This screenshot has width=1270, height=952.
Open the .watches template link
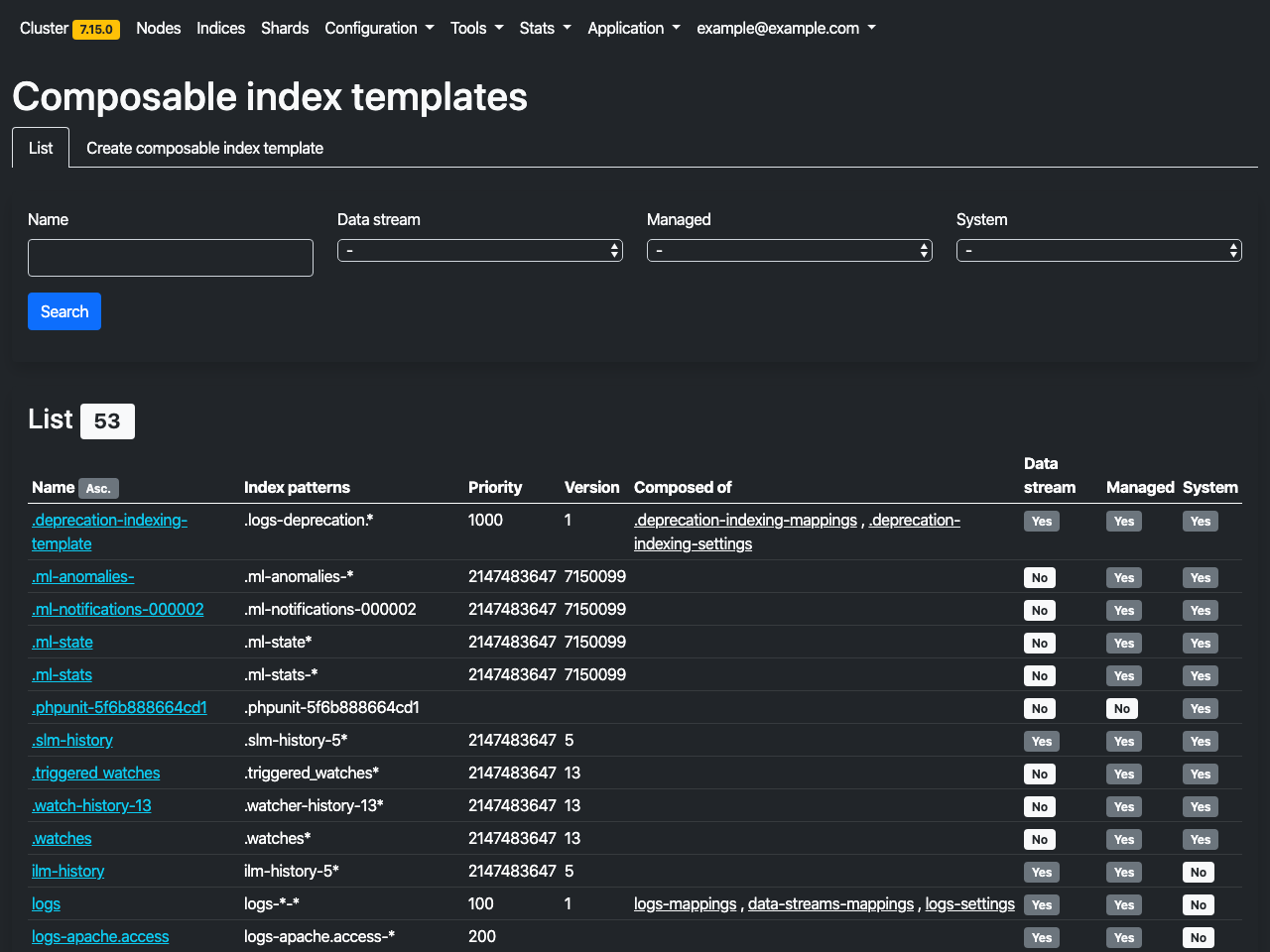click(x=62, y=838)
